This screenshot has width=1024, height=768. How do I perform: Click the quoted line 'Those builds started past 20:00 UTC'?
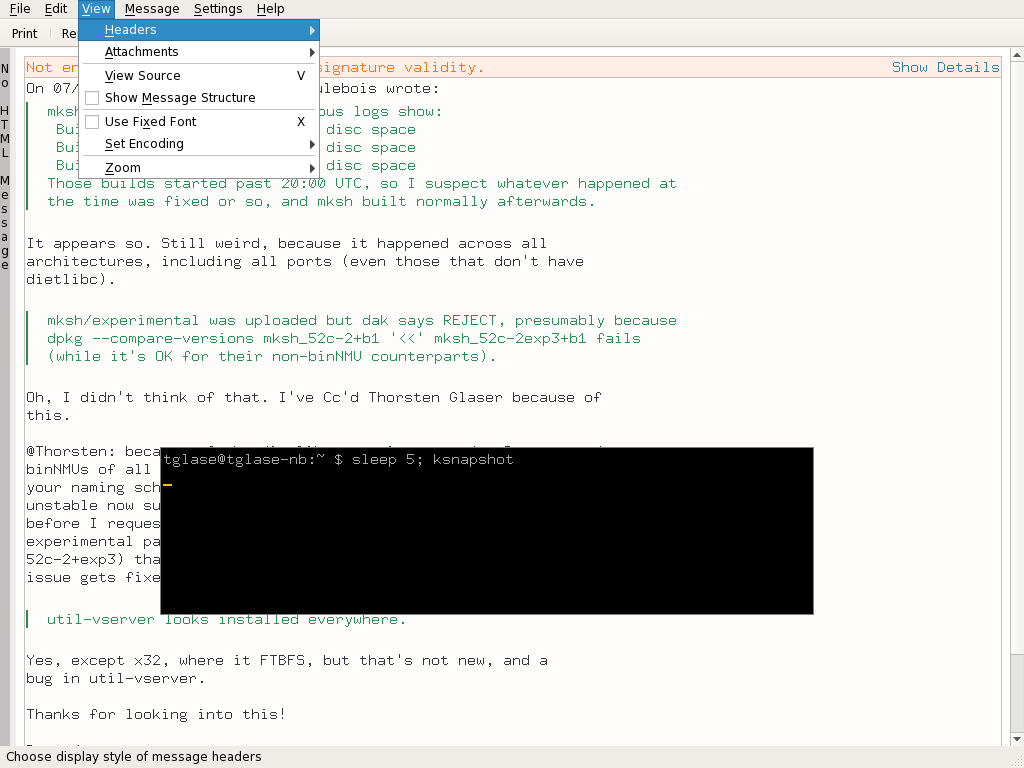tap(362, 184)
